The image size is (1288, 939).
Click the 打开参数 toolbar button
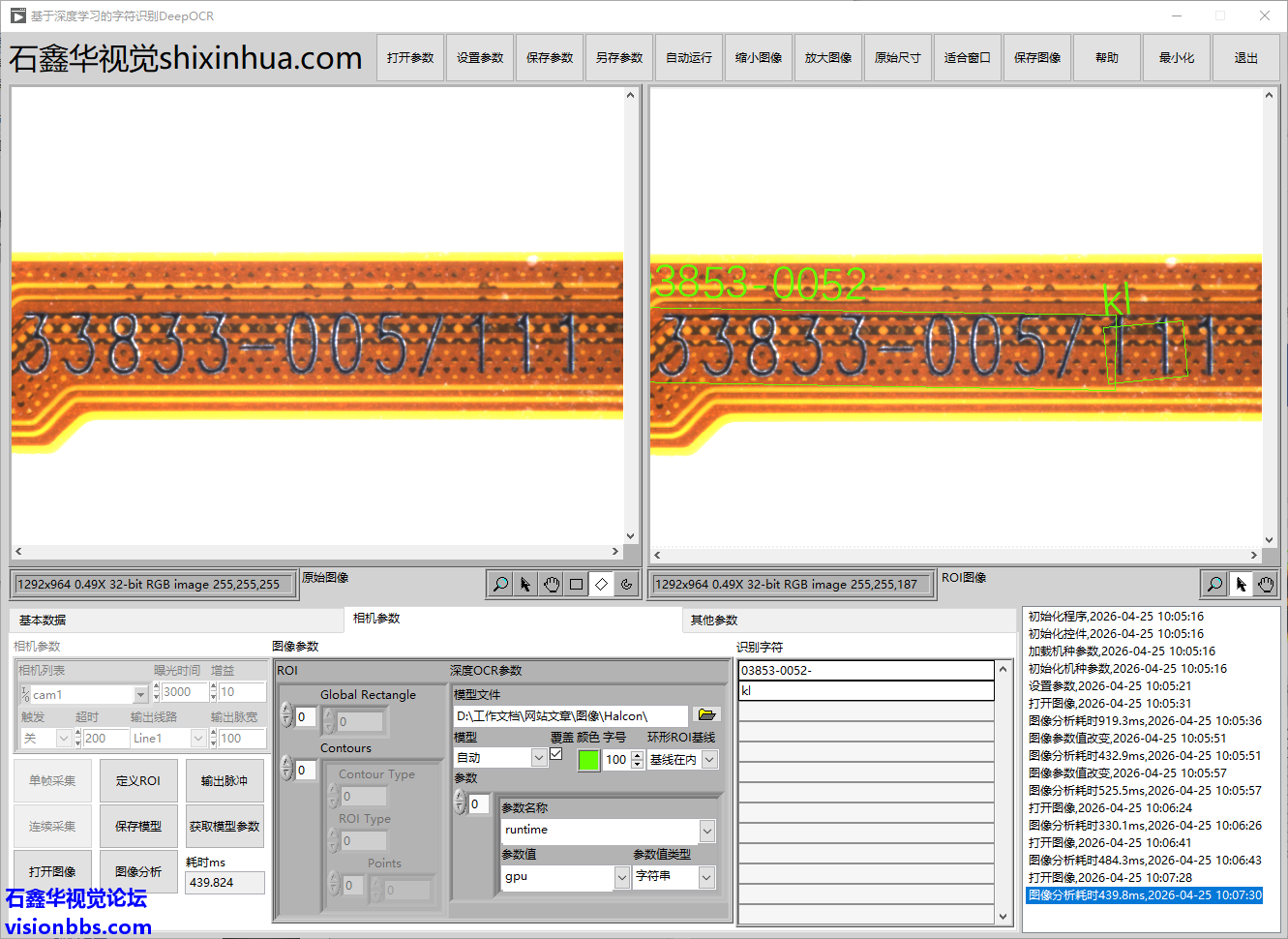pyautogui.click(x=410, y=58)
